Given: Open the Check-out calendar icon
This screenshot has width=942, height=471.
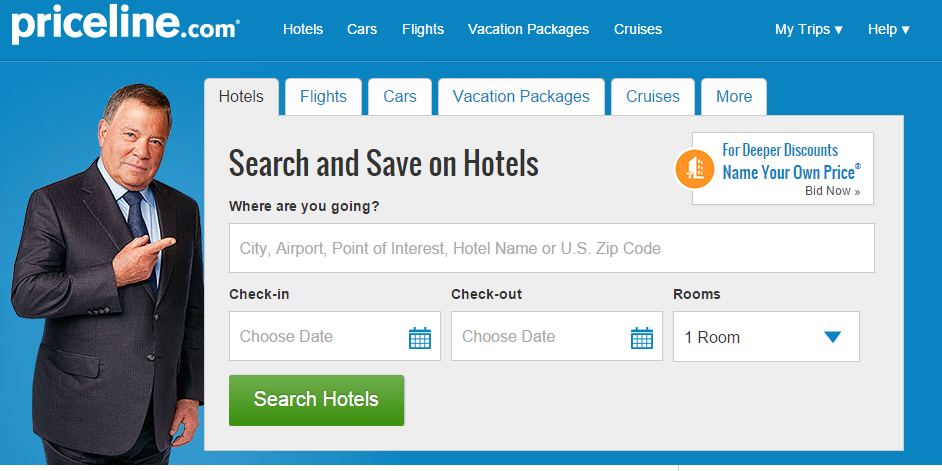Looking at the screenshot, I should [x=642, y=338].
